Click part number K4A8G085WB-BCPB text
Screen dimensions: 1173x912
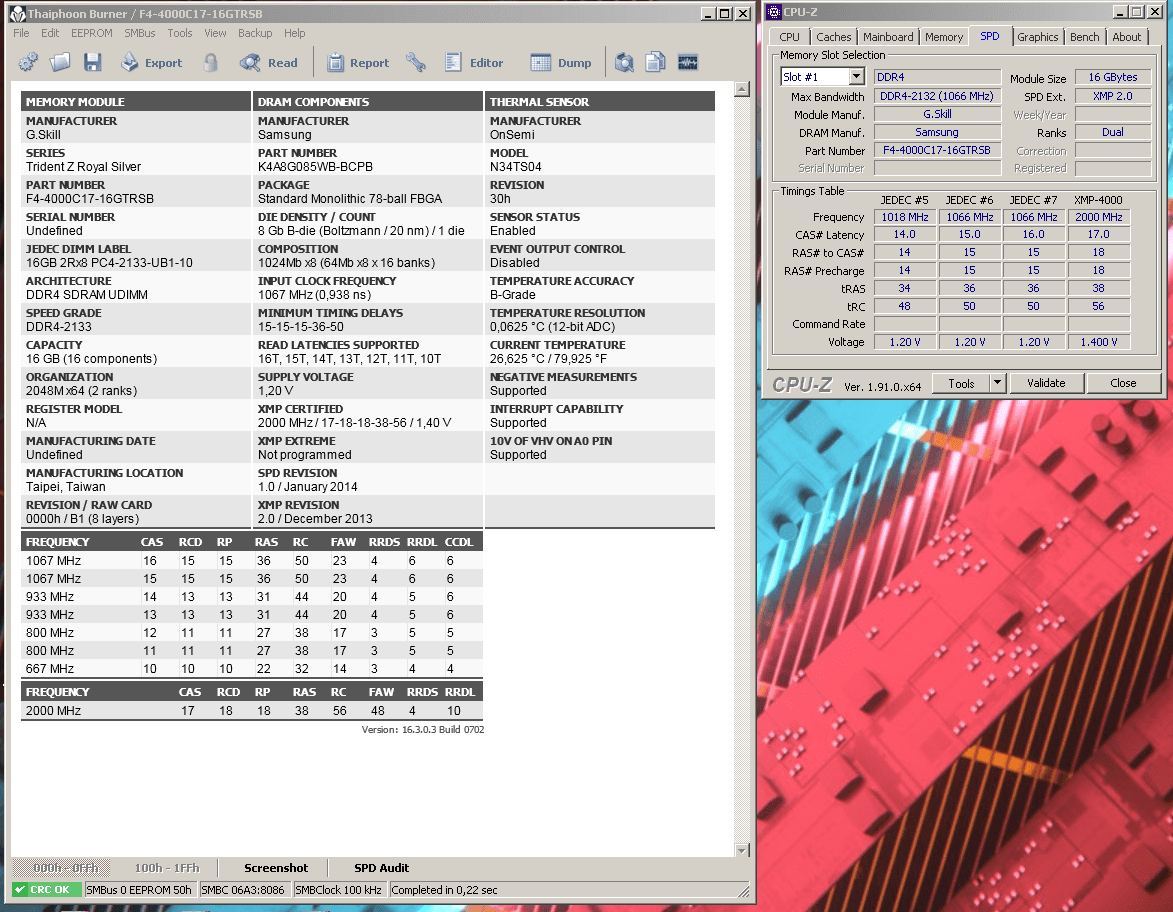(315, 167)
